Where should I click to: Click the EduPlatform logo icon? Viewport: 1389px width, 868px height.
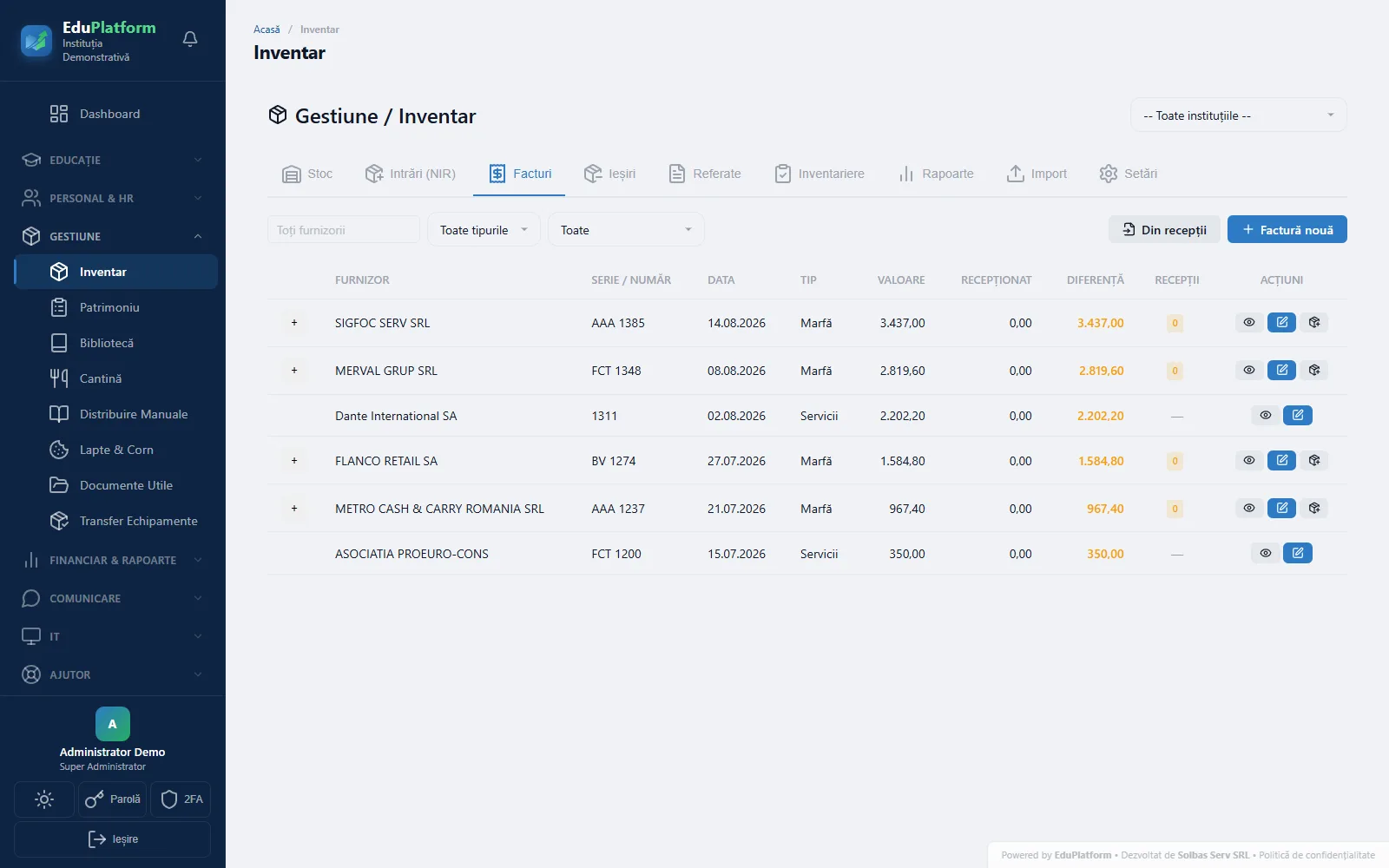[36, 40]
